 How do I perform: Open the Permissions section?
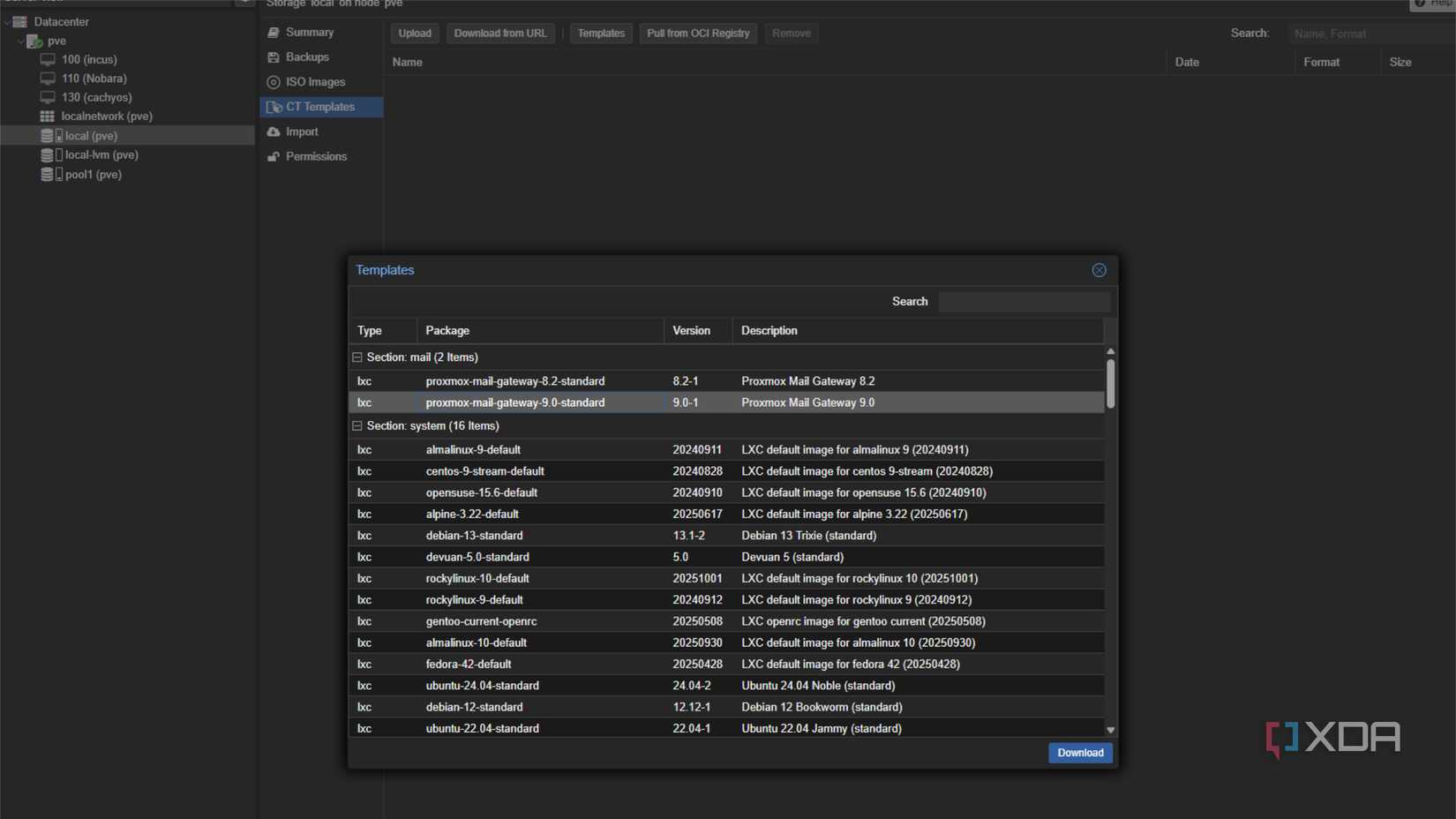[x=274, y=156]
